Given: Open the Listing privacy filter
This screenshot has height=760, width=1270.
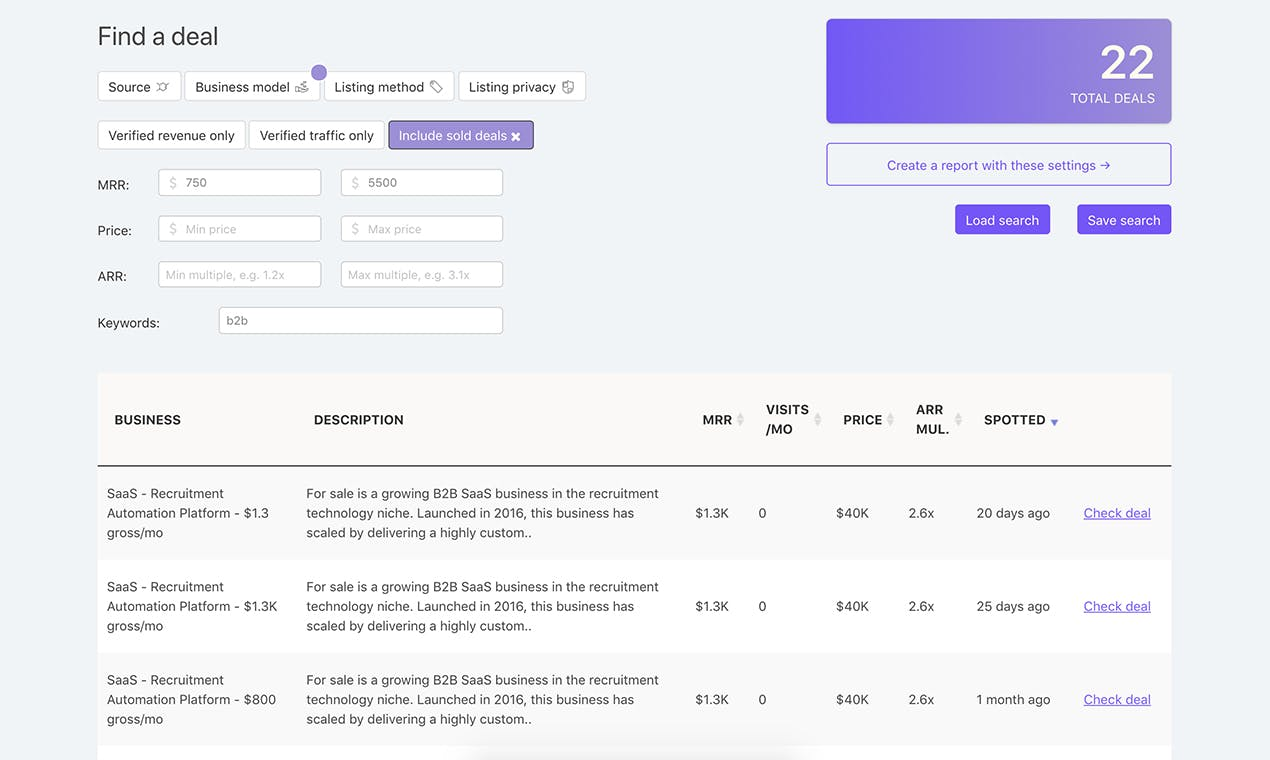Looking at the screenshot, I should coord(521,87).
